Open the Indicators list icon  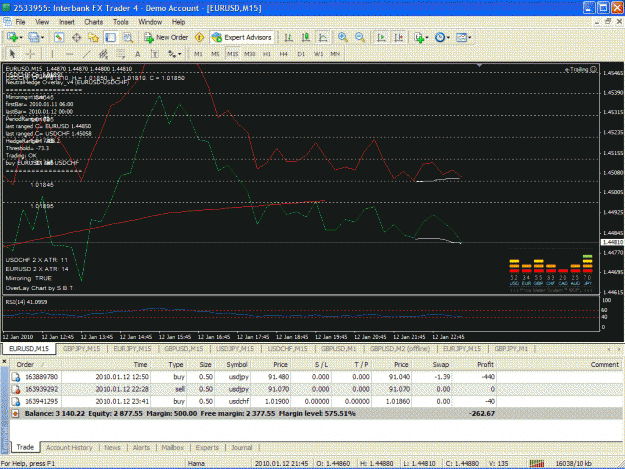419,37
